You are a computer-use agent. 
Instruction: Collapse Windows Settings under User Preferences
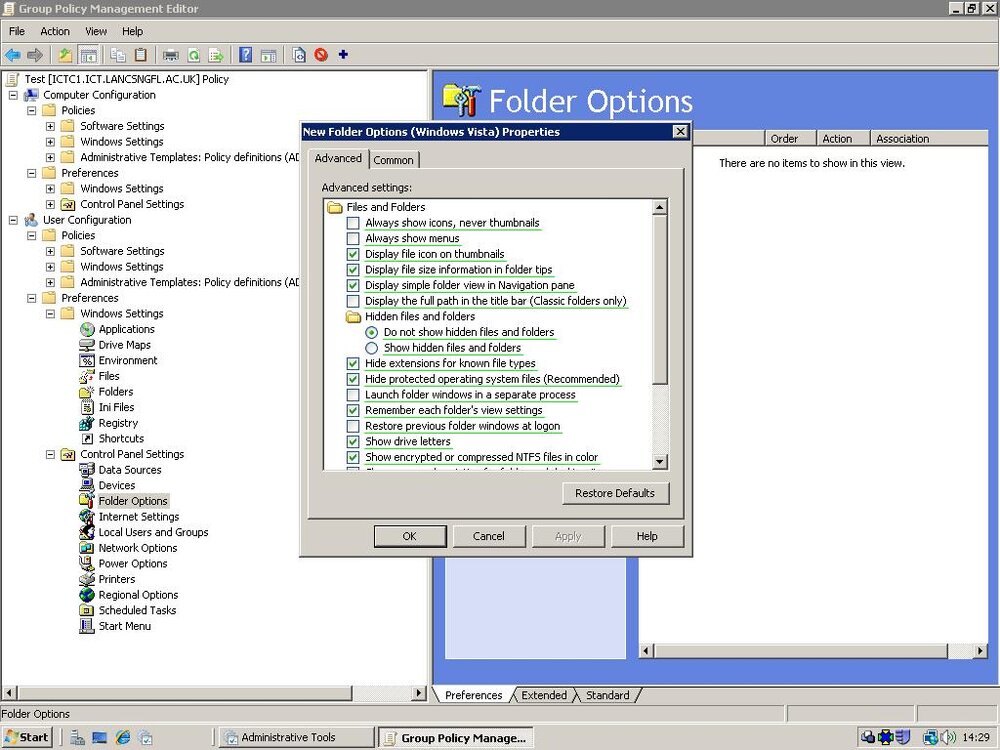(50, 314)
